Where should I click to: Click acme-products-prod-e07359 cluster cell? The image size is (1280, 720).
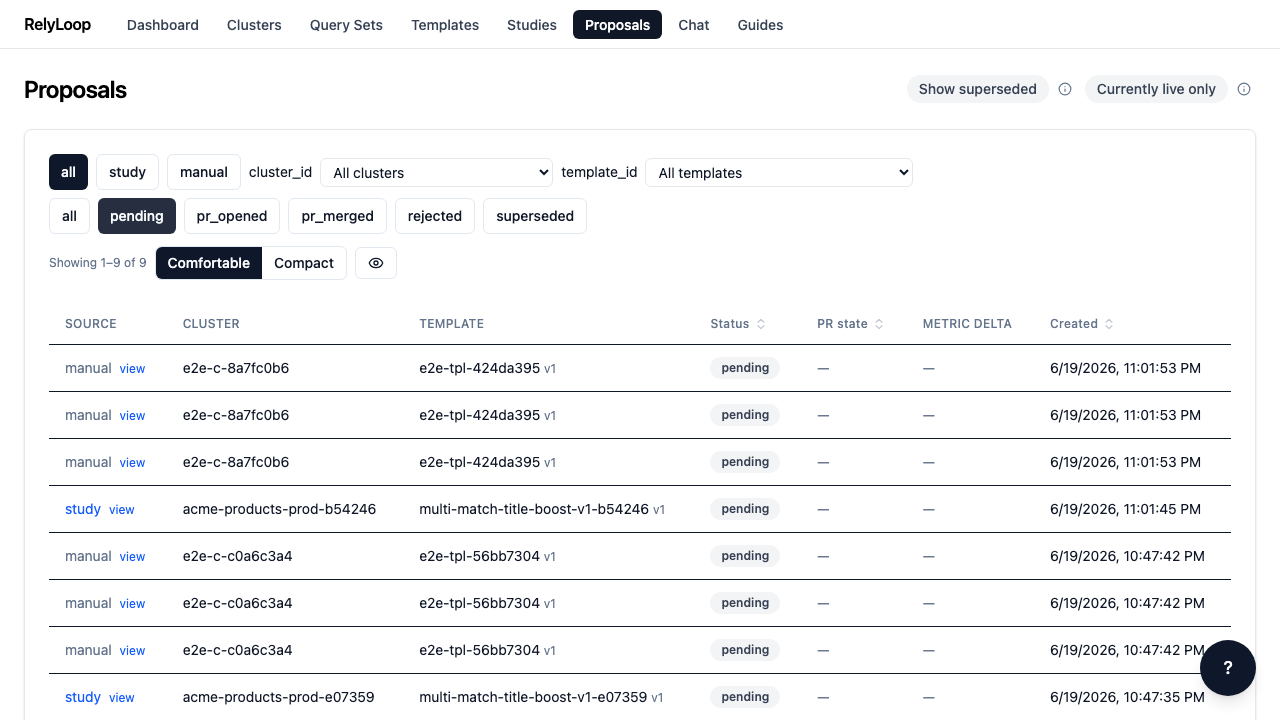click(x=279, y=697)
